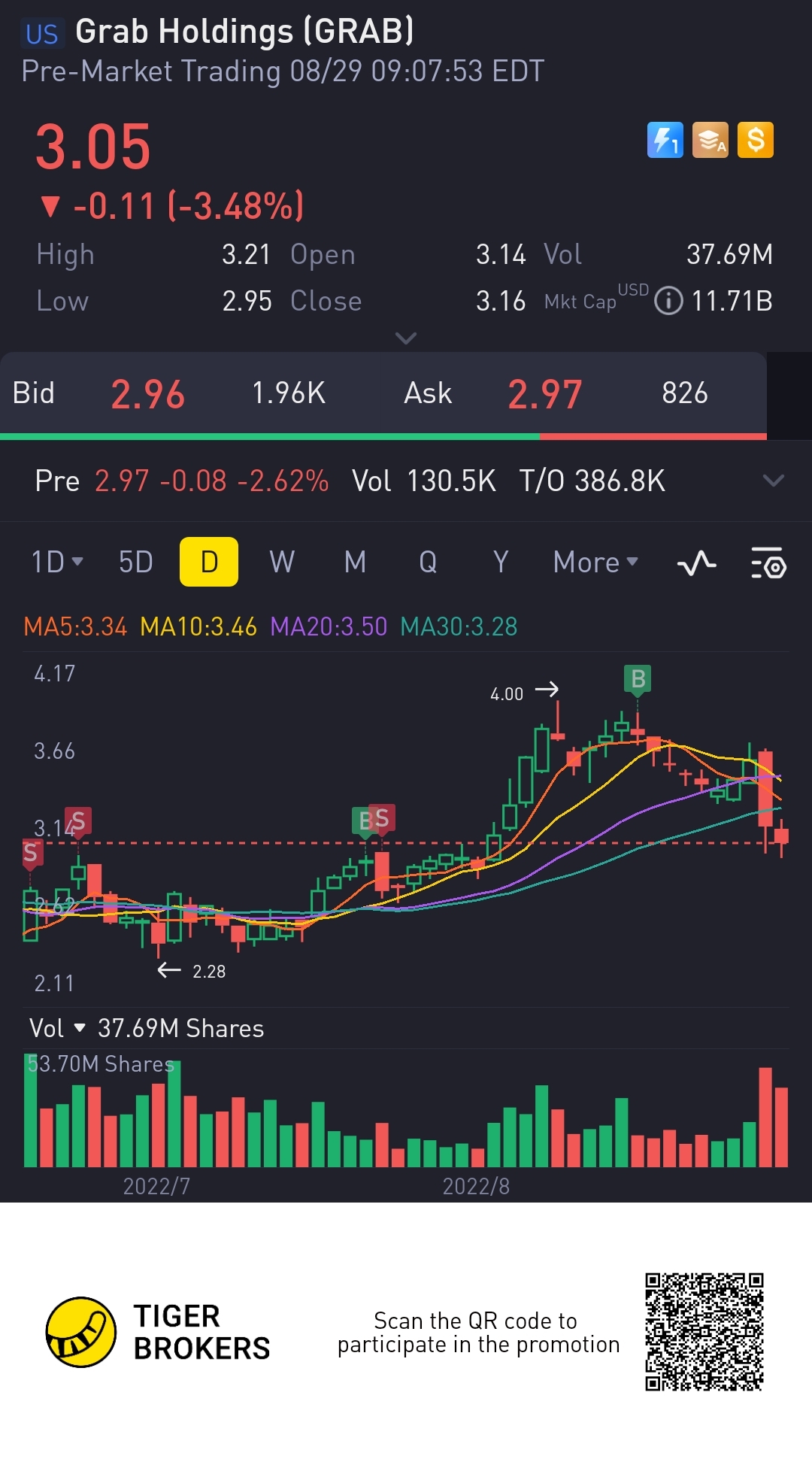
Task: Open the chart settings list icon
Action: (768, 563)
